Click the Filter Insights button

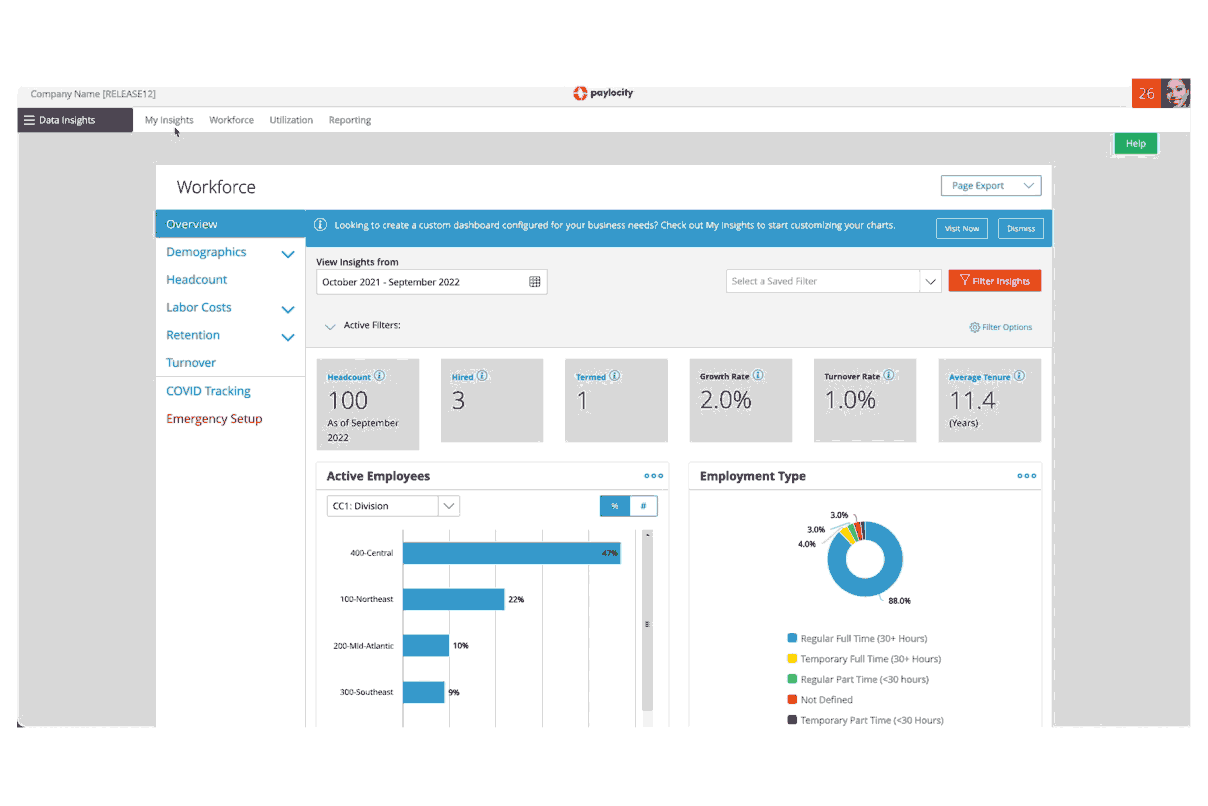click(x=994, y=281)
